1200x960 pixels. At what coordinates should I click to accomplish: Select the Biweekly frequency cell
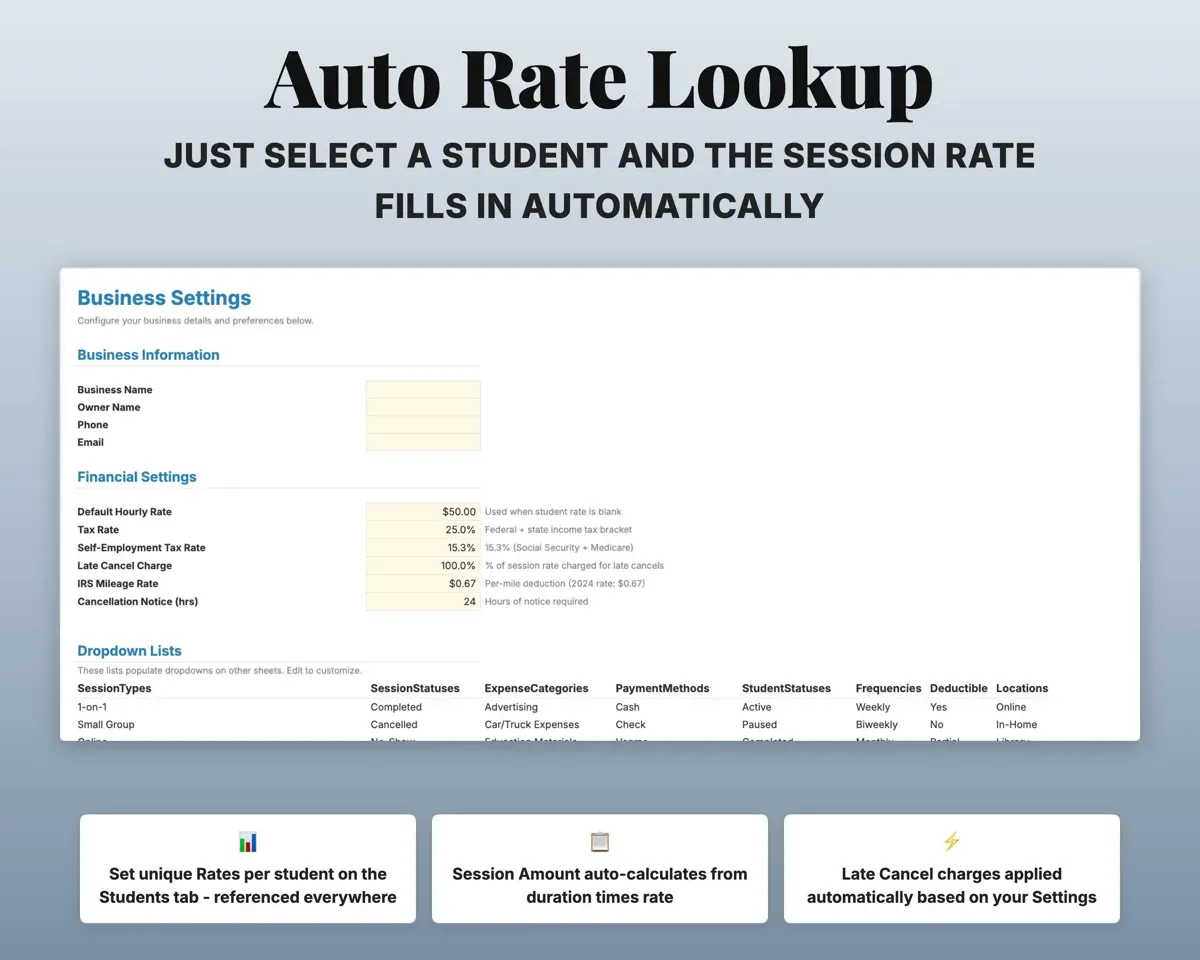(x=877, y=724)
